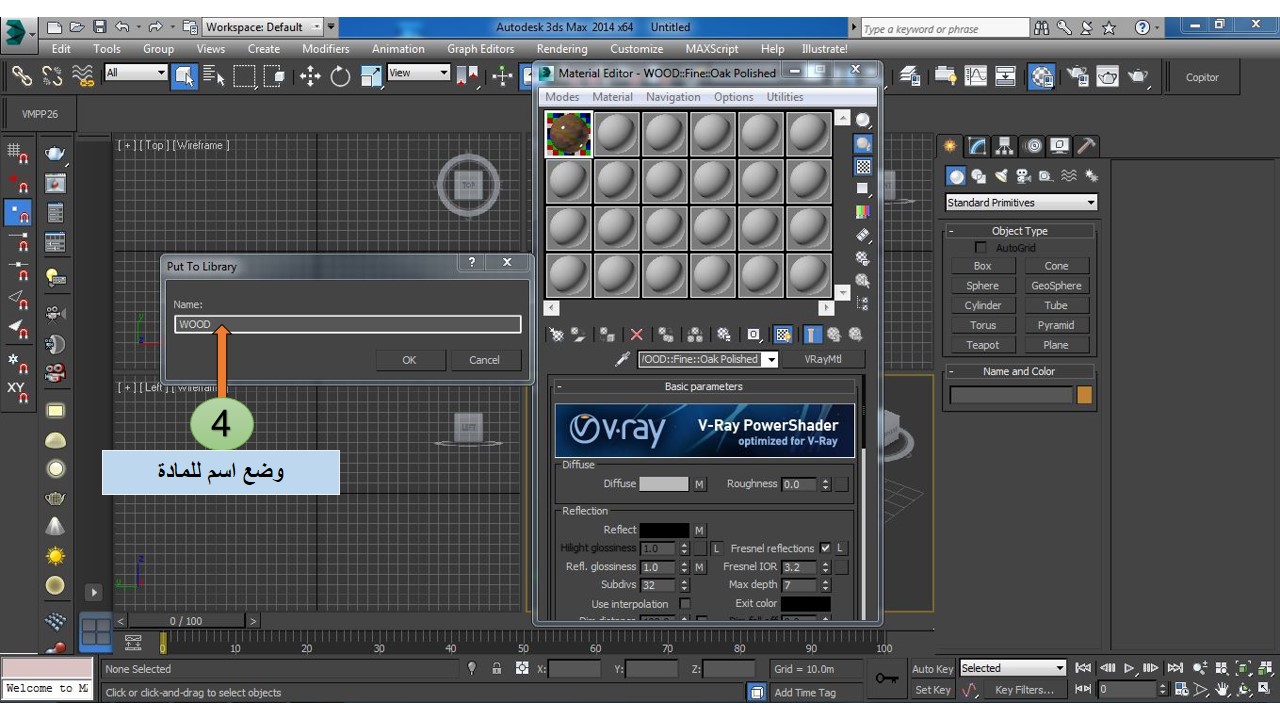
Task: Open the Utilities hammer panel tab
Action: pos(1086,146)
